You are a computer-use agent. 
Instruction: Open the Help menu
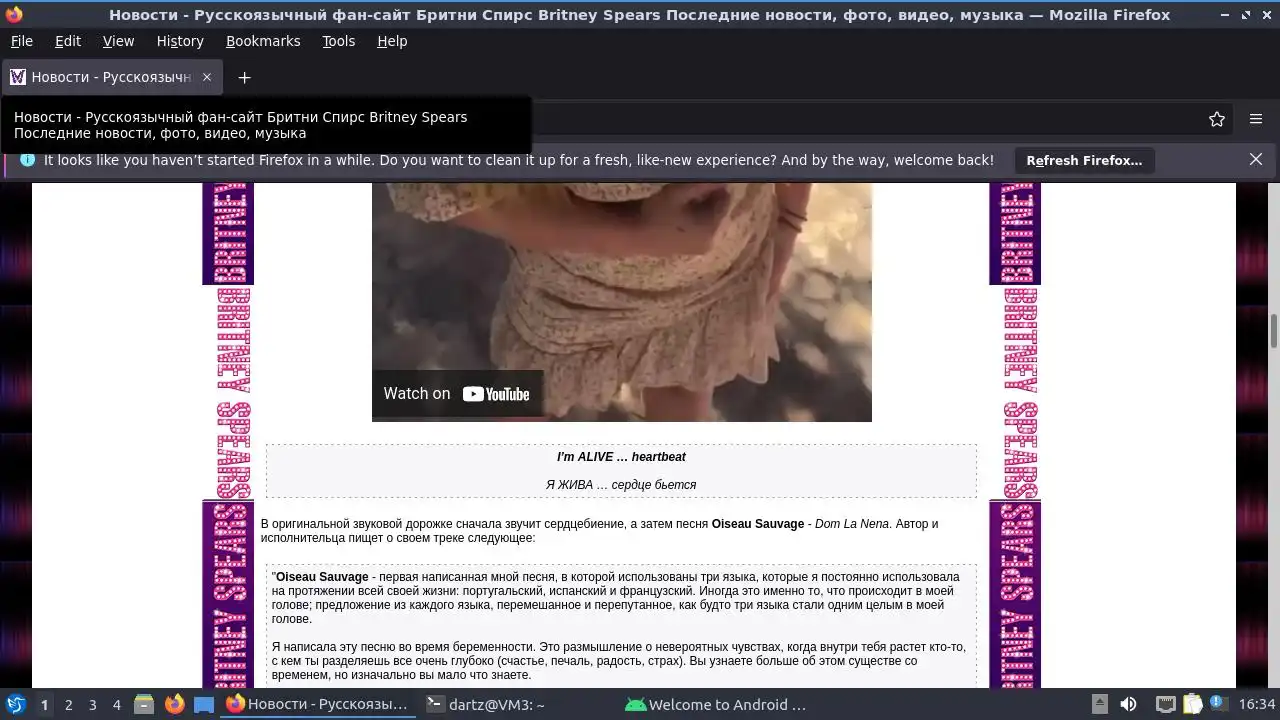[392, 41]
